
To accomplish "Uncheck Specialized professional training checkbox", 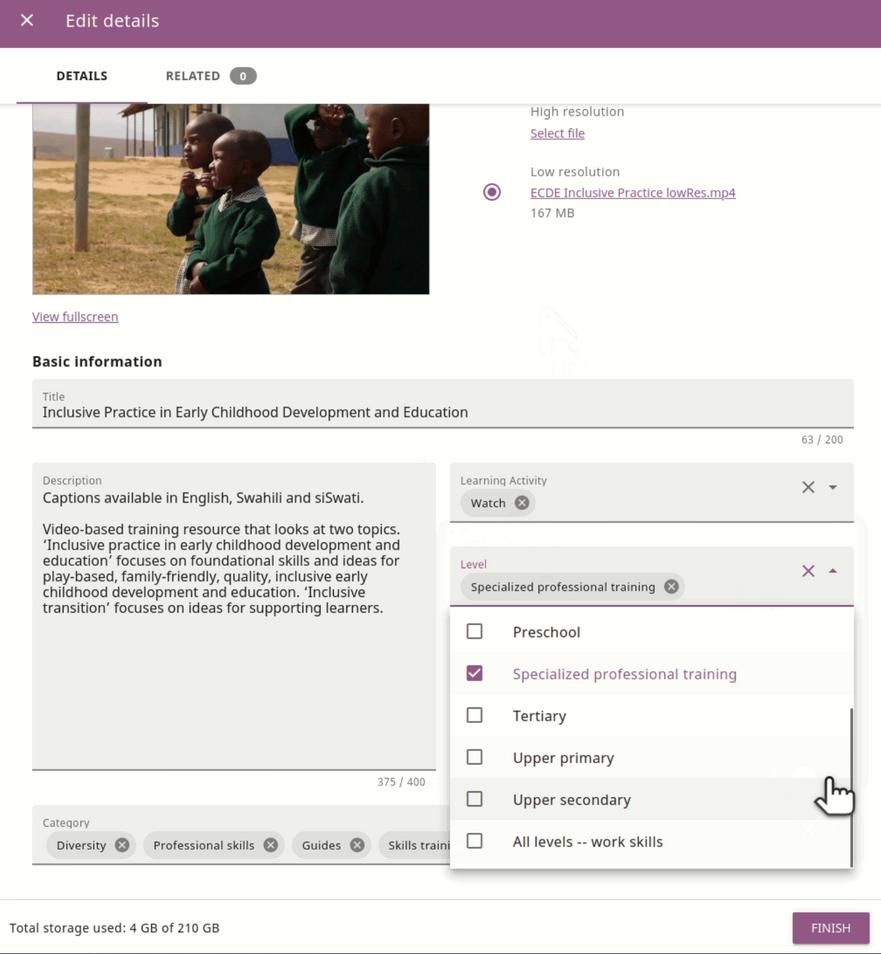I will click(x=475, y=674).
